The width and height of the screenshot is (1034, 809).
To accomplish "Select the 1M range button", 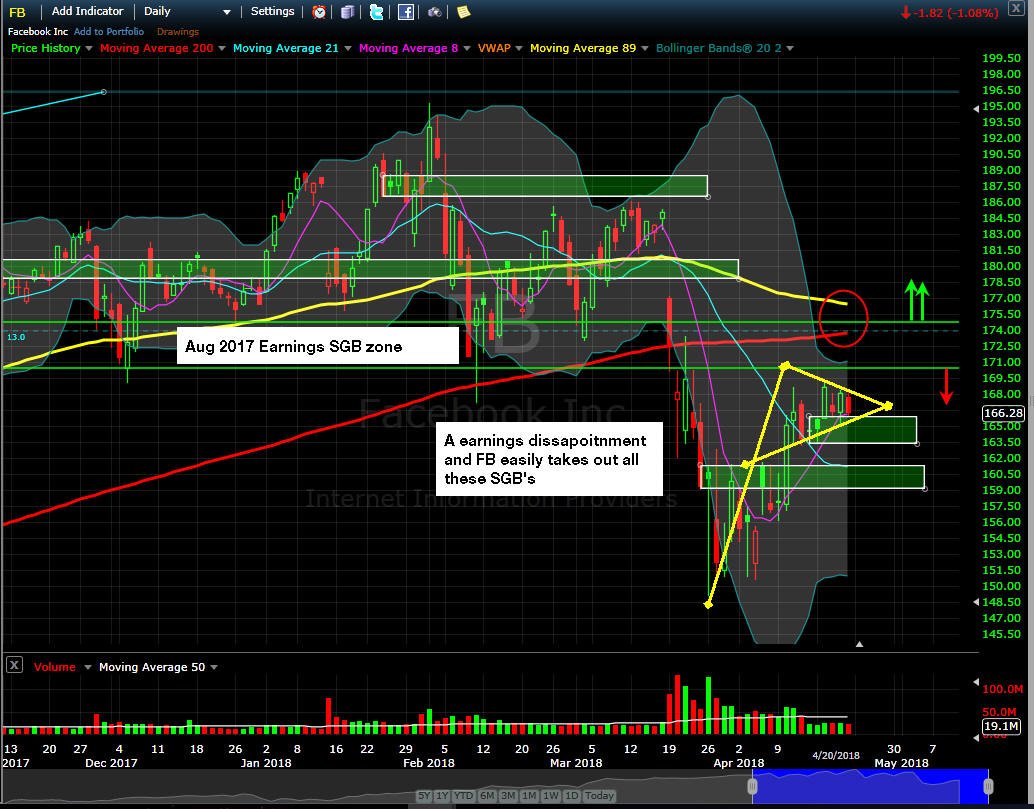I will point(529,795).
